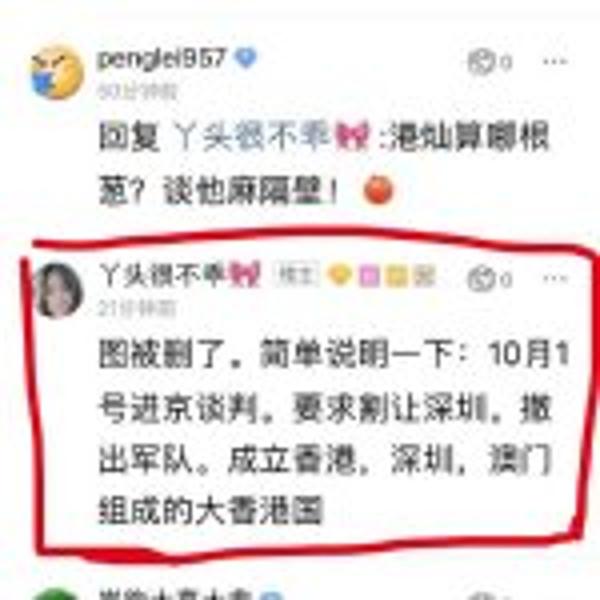
Task: Open more options on 丫头很不乖 comment
Action: 555,279
